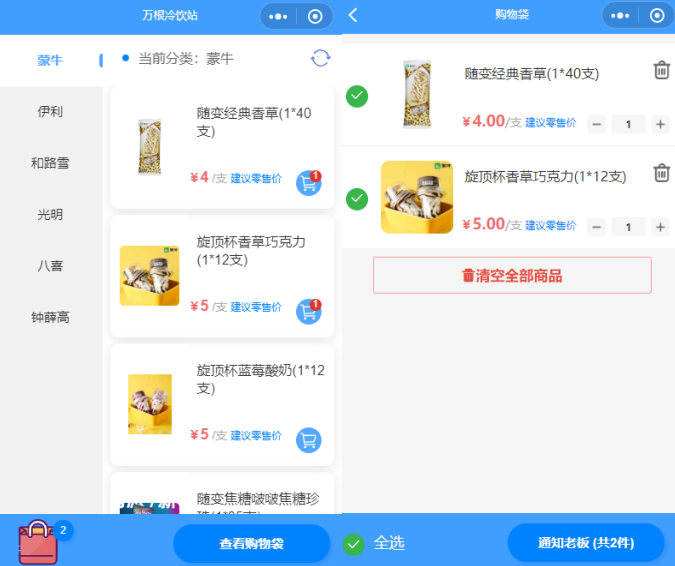Edit quantity field of 随变经典香草 in bag
This screenshot has width=675, height=566.
tap(629, 124)
